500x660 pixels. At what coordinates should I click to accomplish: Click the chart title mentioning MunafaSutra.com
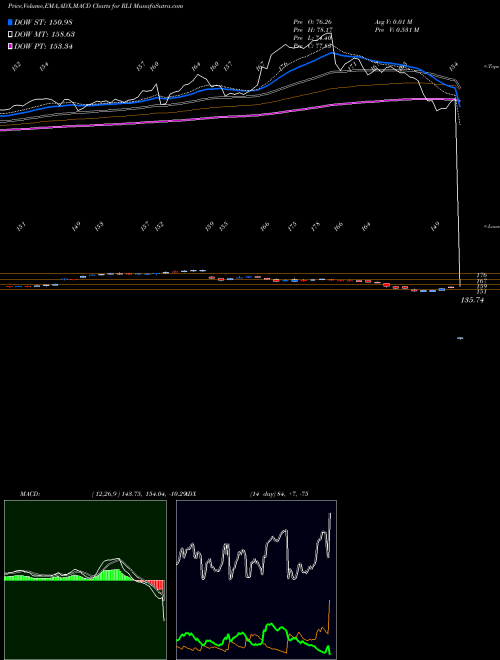(x=96, y=6)
